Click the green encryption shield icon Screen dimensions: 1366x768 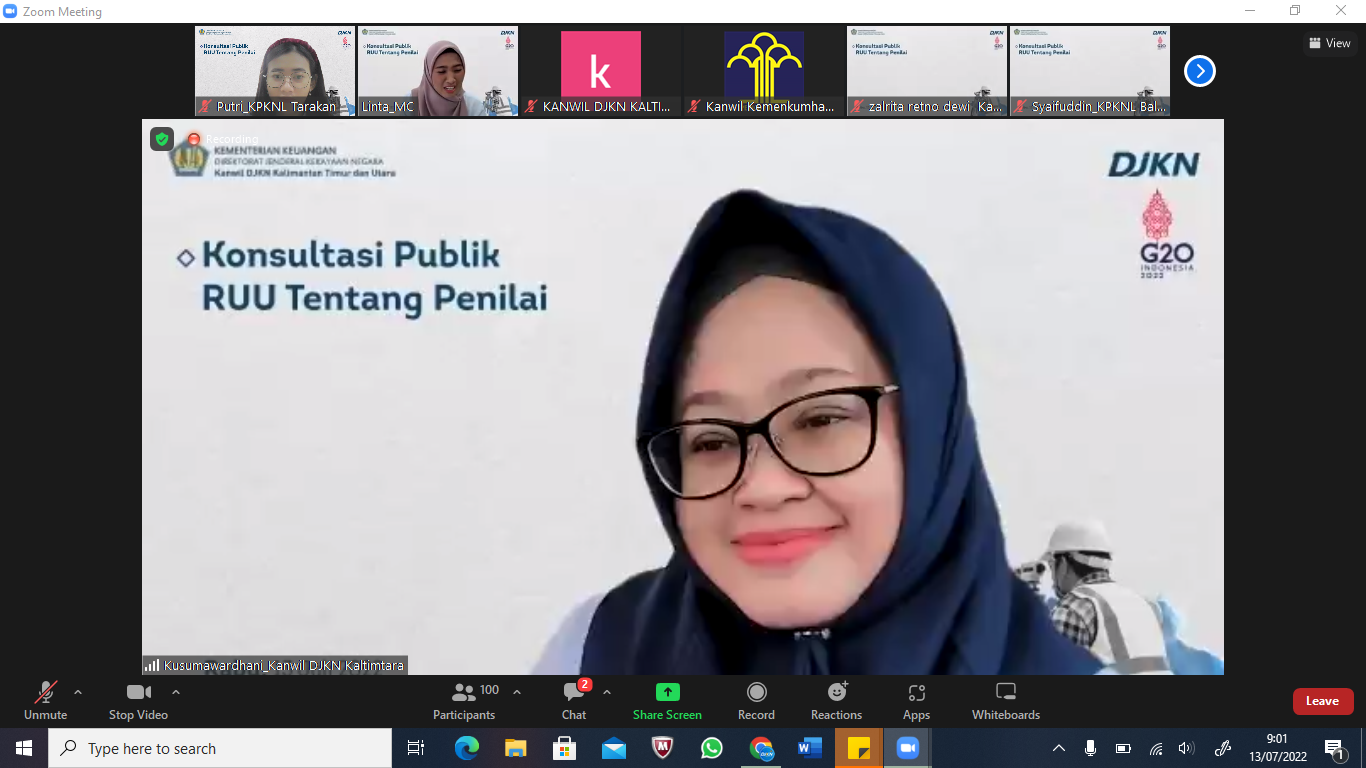pyautogui.click(x=162, y=139)
